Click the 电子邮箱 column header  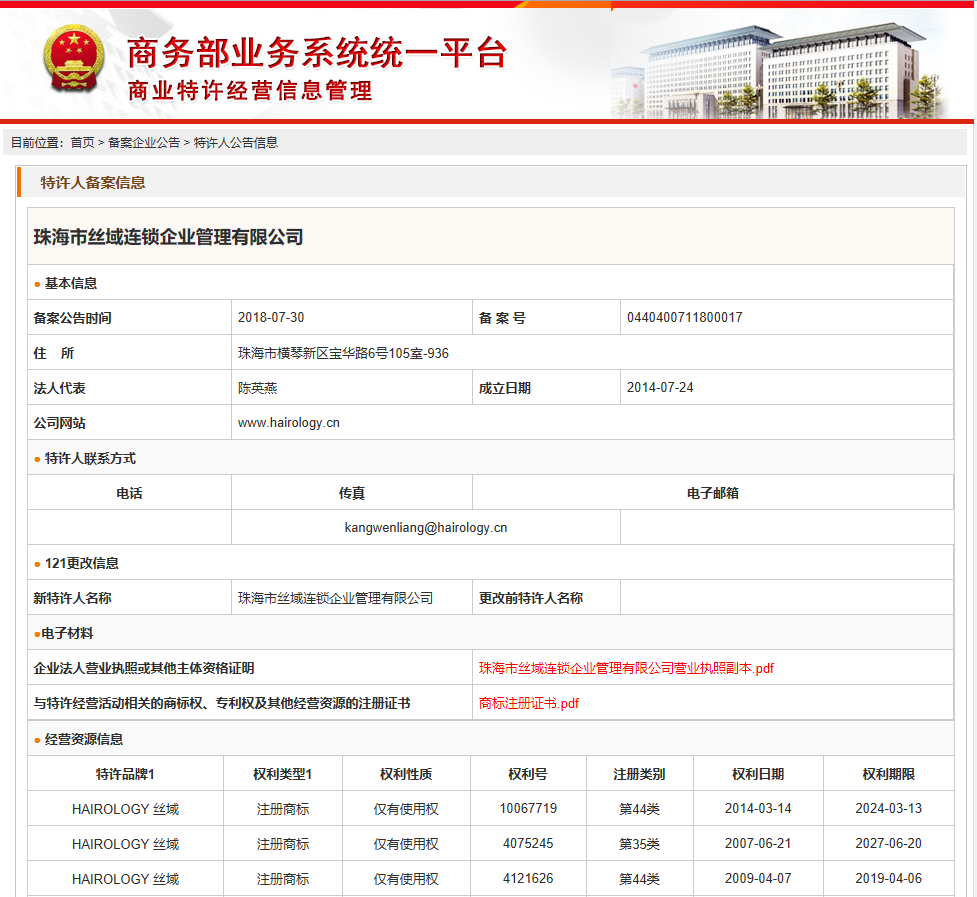(713, 493)
